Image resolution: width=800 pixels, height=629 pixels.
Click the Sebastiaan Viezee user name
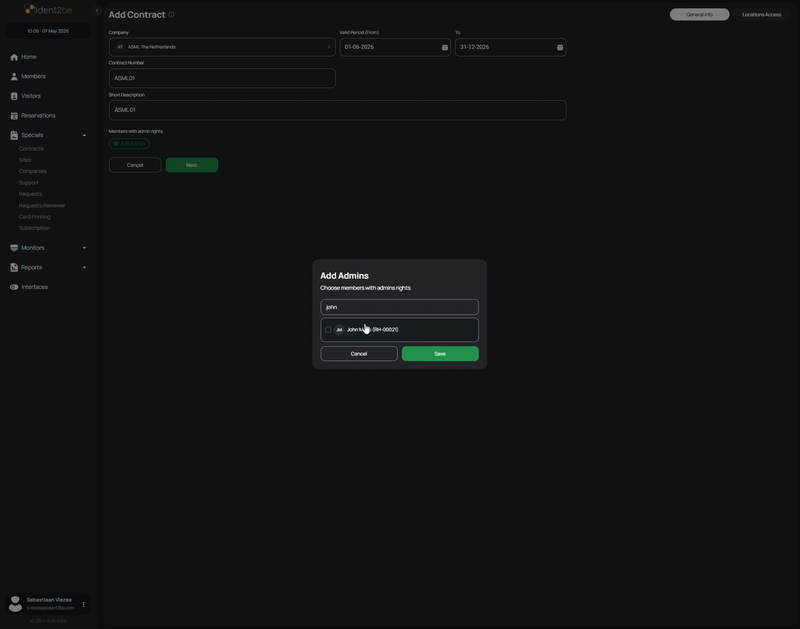pos(49,600)
